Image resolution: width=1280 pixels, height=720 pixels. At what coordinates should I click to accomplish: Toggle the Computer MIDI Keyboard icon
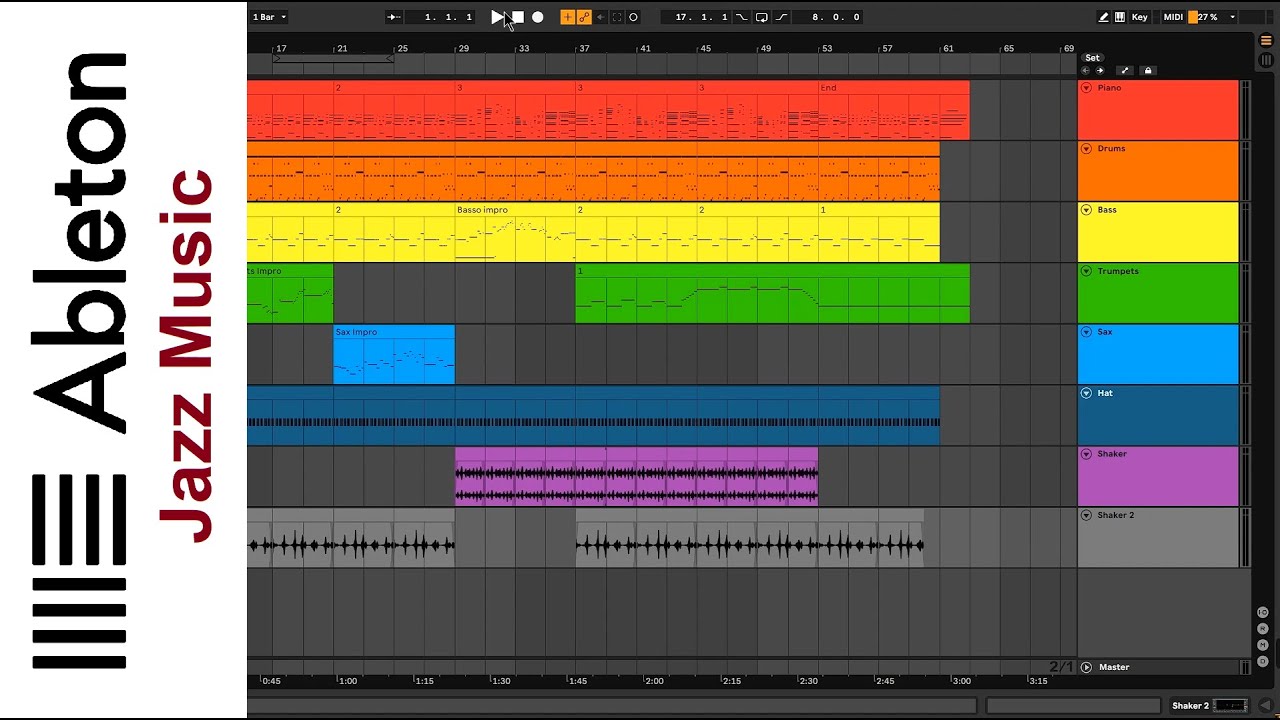pos(1119,17)
